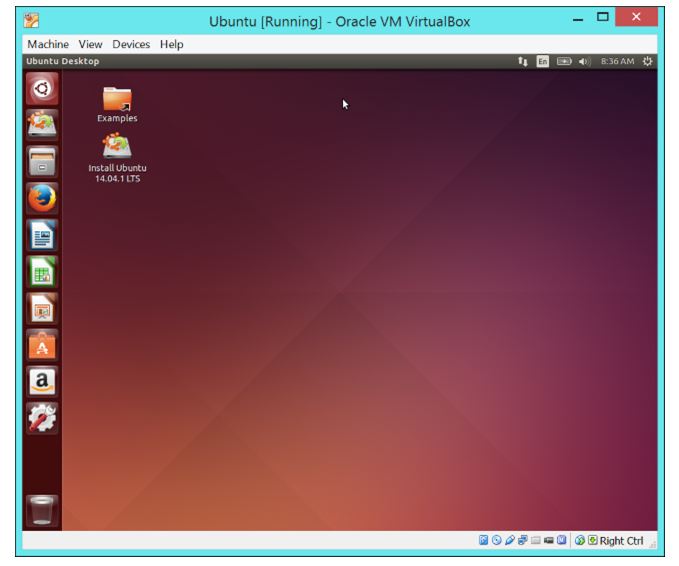
Task: Click VirtualBox hard disk activity indicator
Action: 483,540
